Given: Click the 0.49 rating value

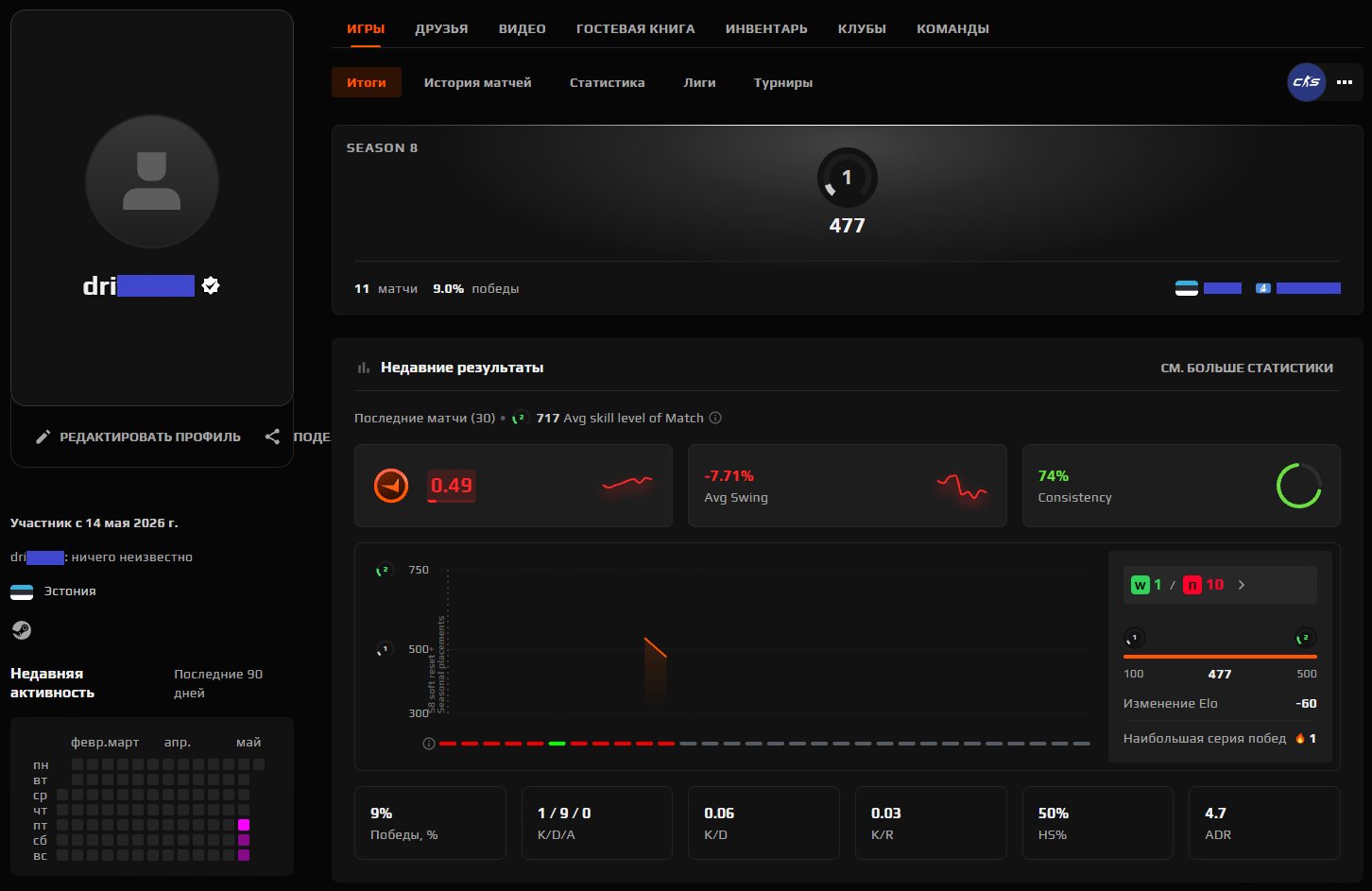Looking at the screenshot, I should [452, 486].
